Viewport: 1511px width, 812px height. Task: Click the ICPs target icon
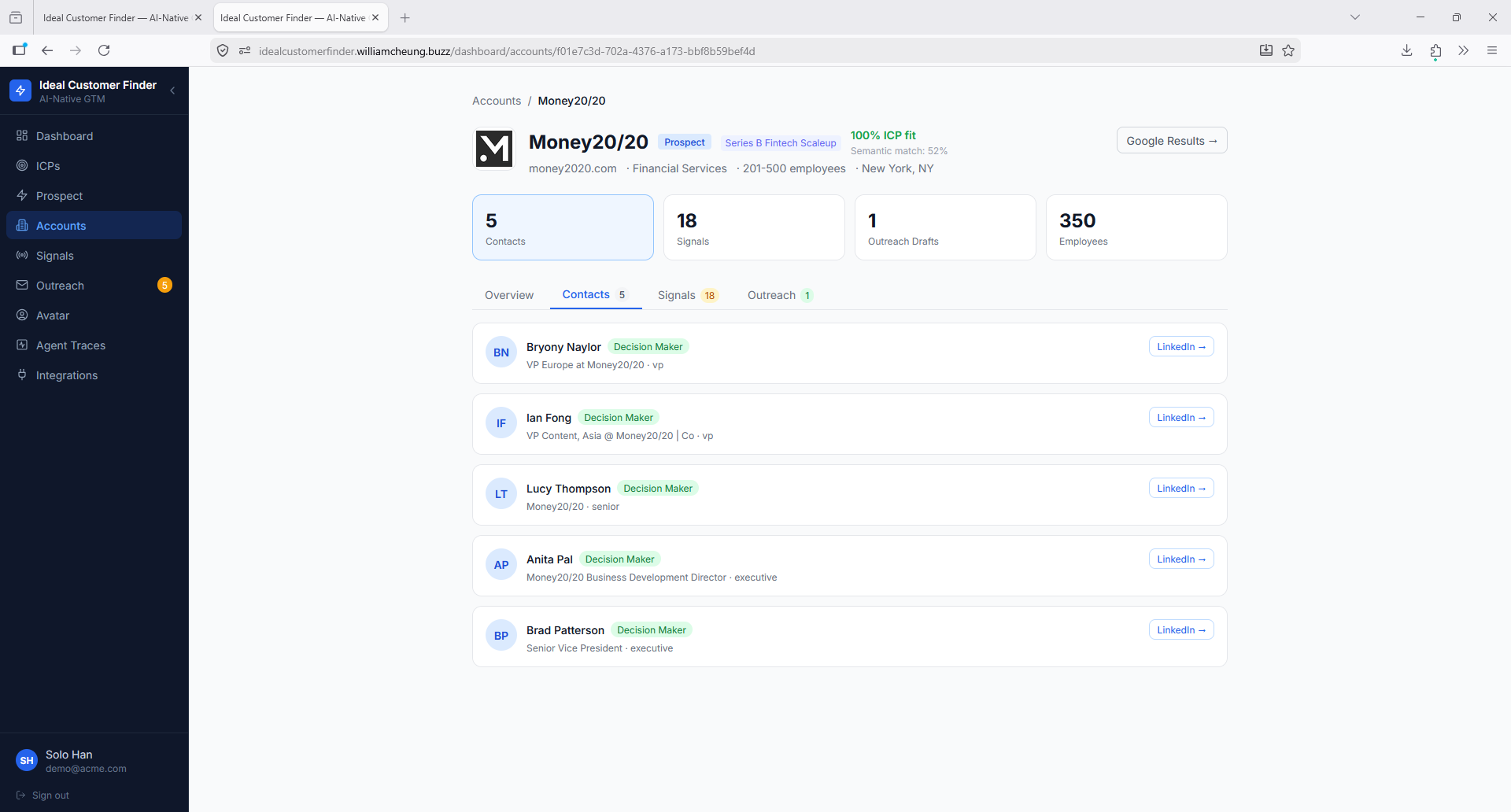click(22, 166)
